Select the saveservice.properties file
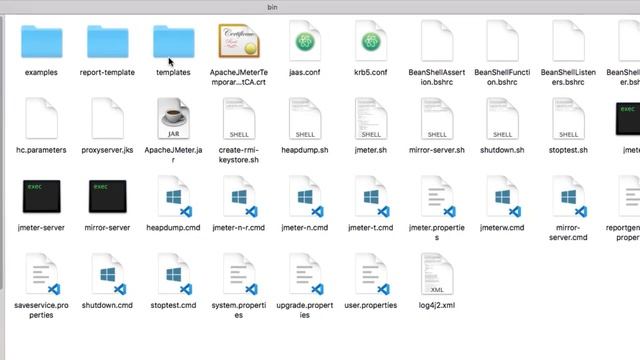The width and height of the screenshot is (640, 360). click(42, 274)
